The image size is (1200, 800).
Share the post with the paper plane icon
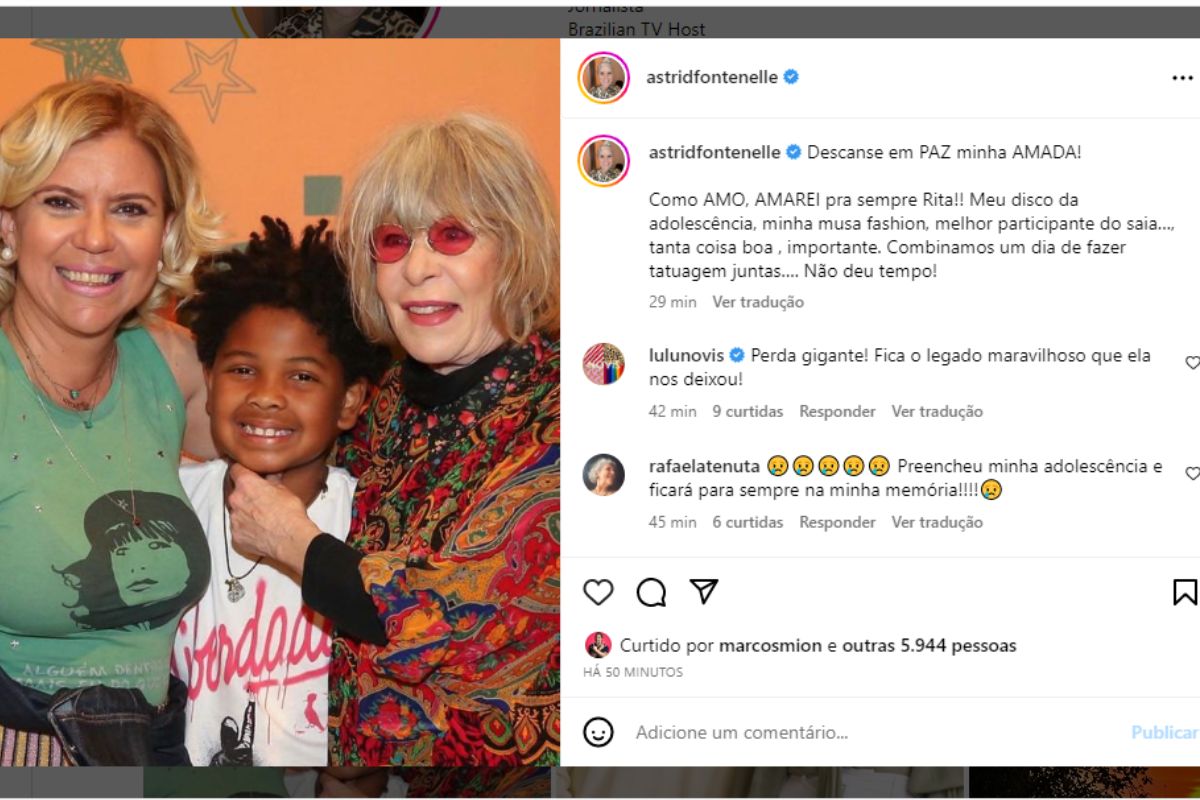pos(704,592)
